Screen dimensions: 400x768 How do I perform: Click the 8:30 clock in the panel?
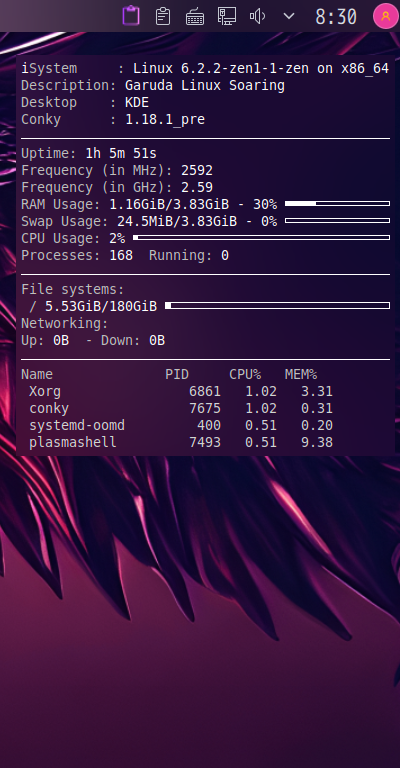click(x=336, y=17)
